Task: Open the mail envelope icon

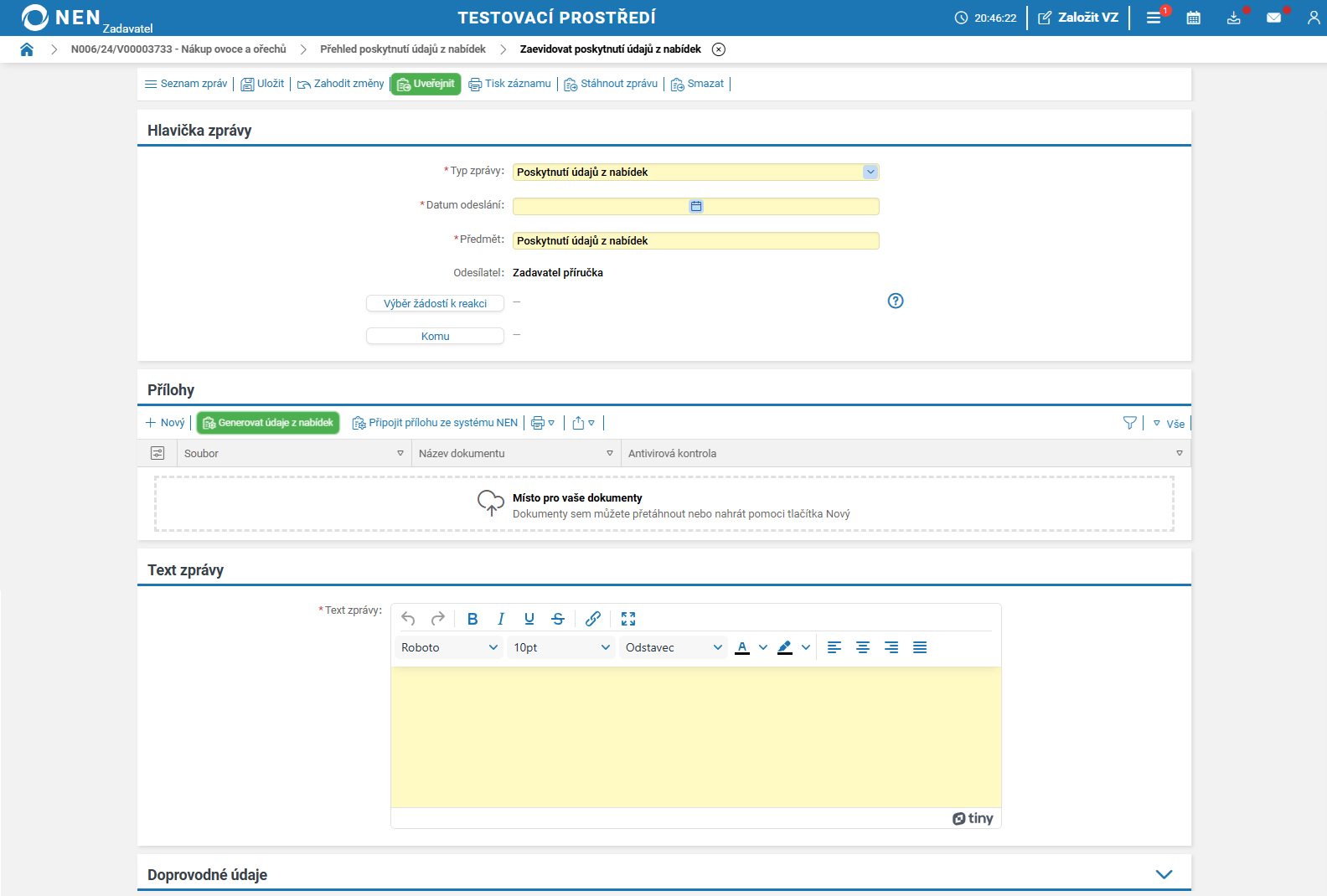Action: pos(1273,18)
